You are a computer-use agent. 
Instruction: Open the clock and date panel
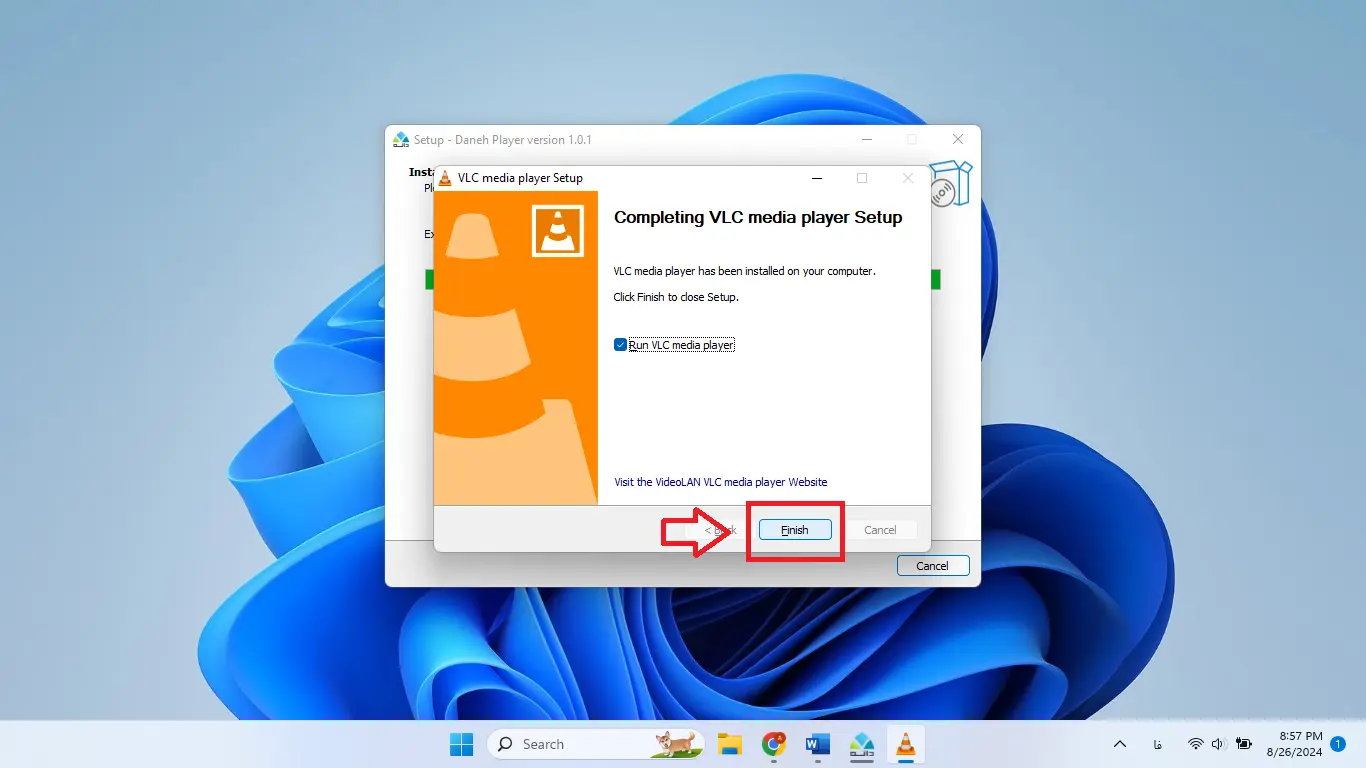(x=1295, y=744)
